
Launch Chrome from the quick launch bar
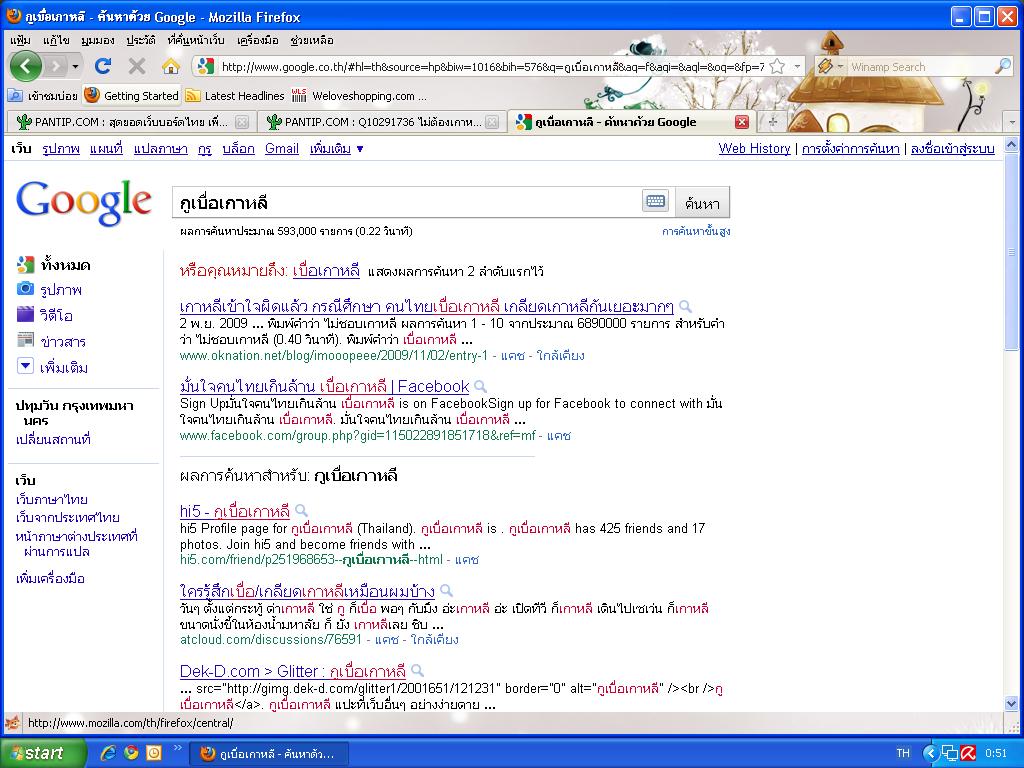pos(131,753)
